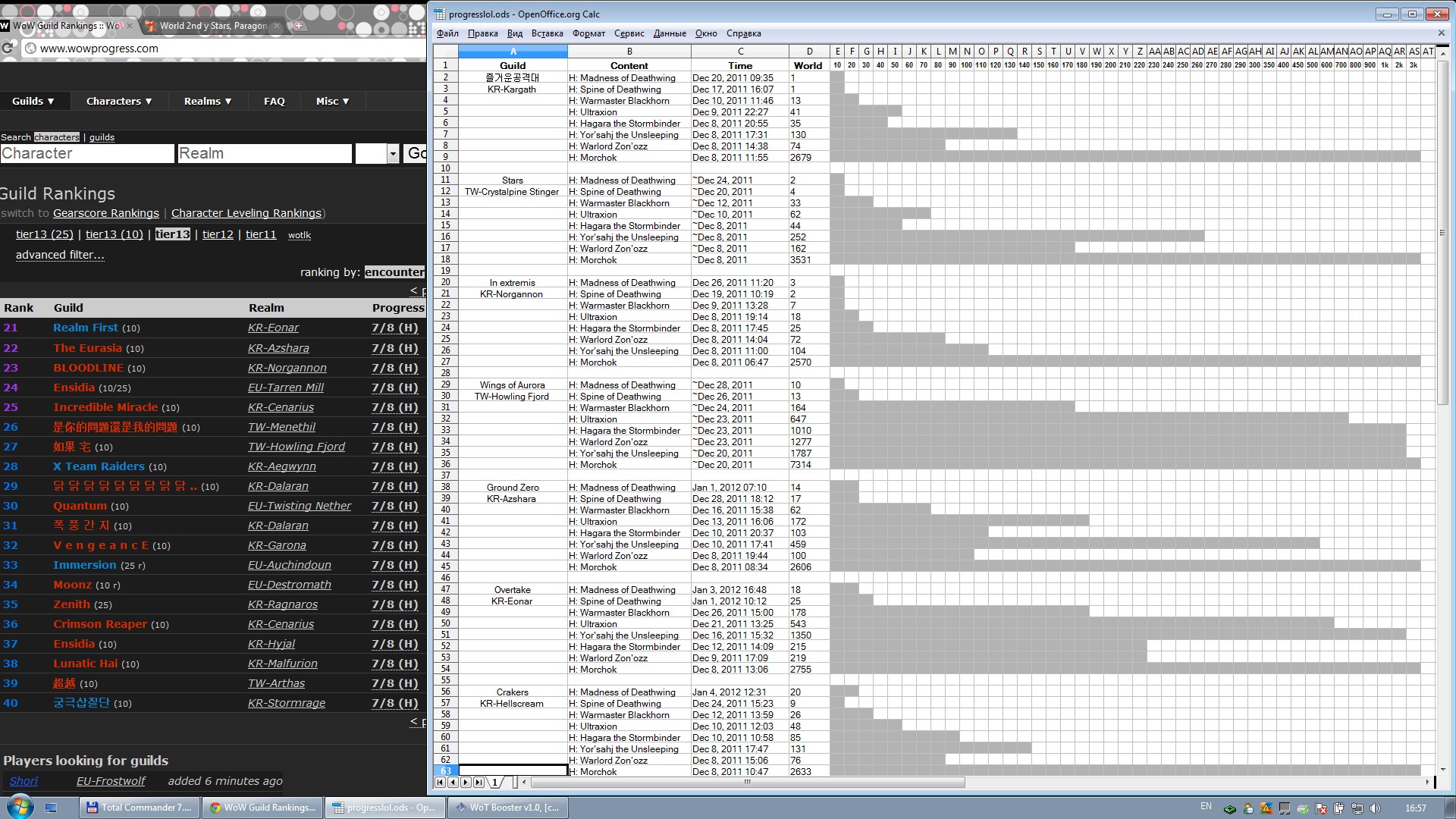1456x819 pixels.
Task: Open Character Leveling Rankings link
Action: click(x=246, y=213)
